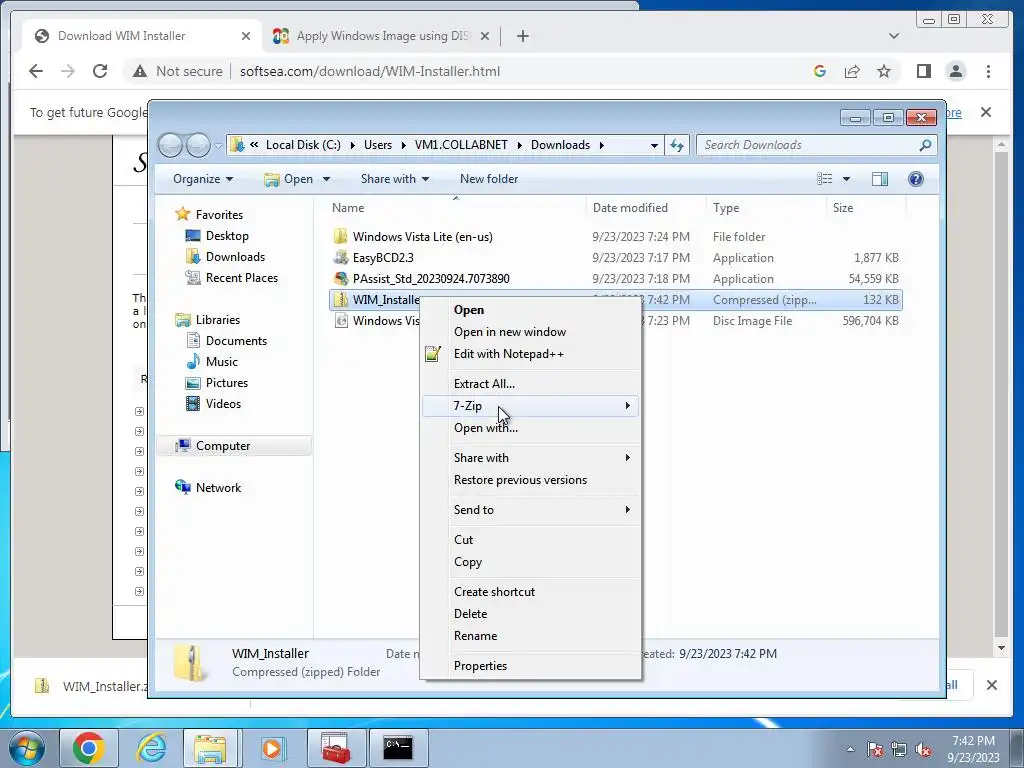Open the Music library
The image size is (1024, 768).
click(x=221, y=362)
